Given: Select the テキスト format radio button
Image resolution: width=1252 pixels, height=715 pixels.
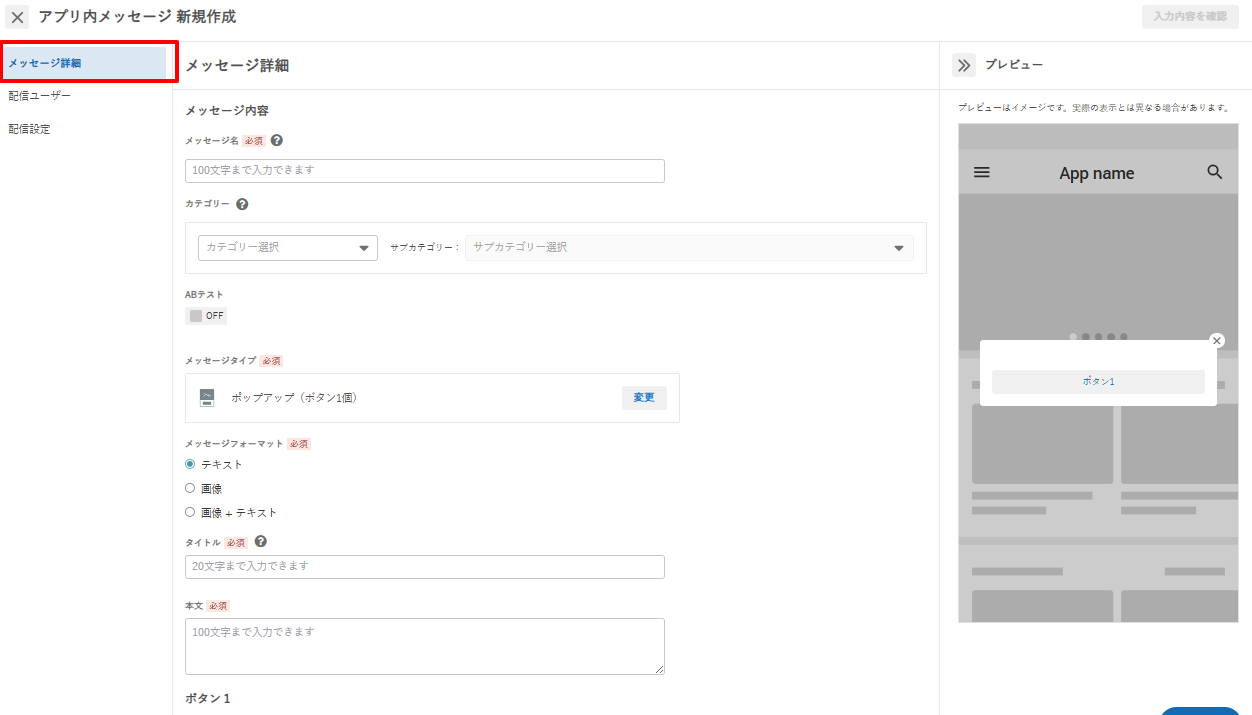Looking at the screenshot, I should click(190, 464).
